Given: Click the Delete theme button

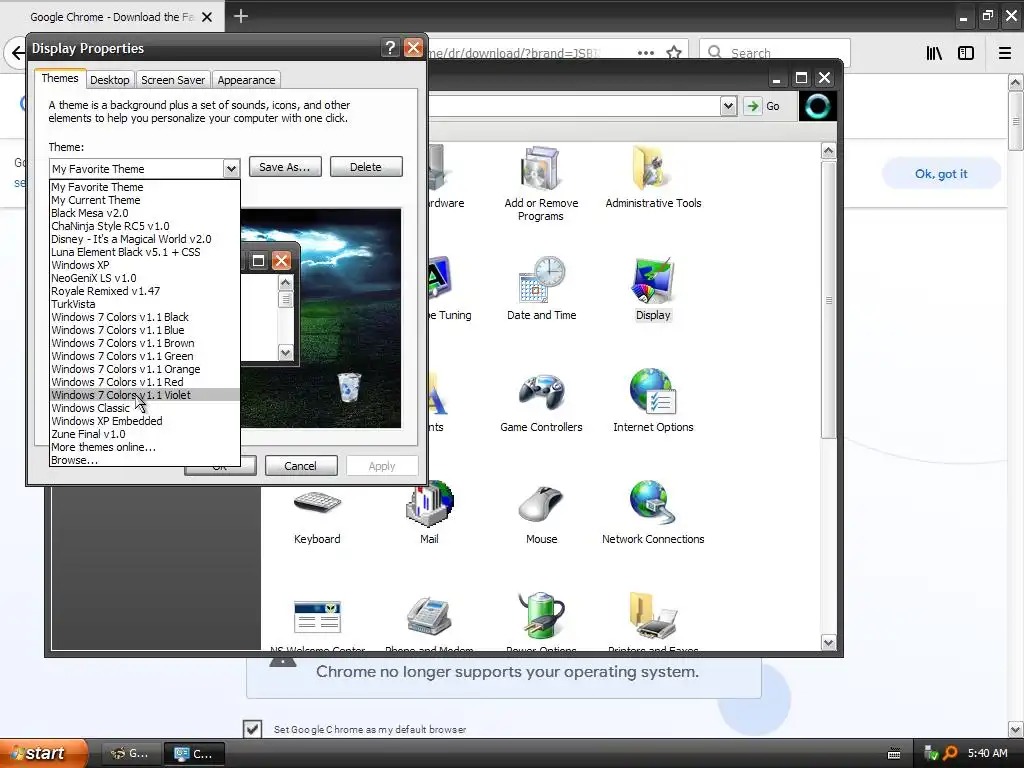Looking at the screenshot, I should click(366, 167).
